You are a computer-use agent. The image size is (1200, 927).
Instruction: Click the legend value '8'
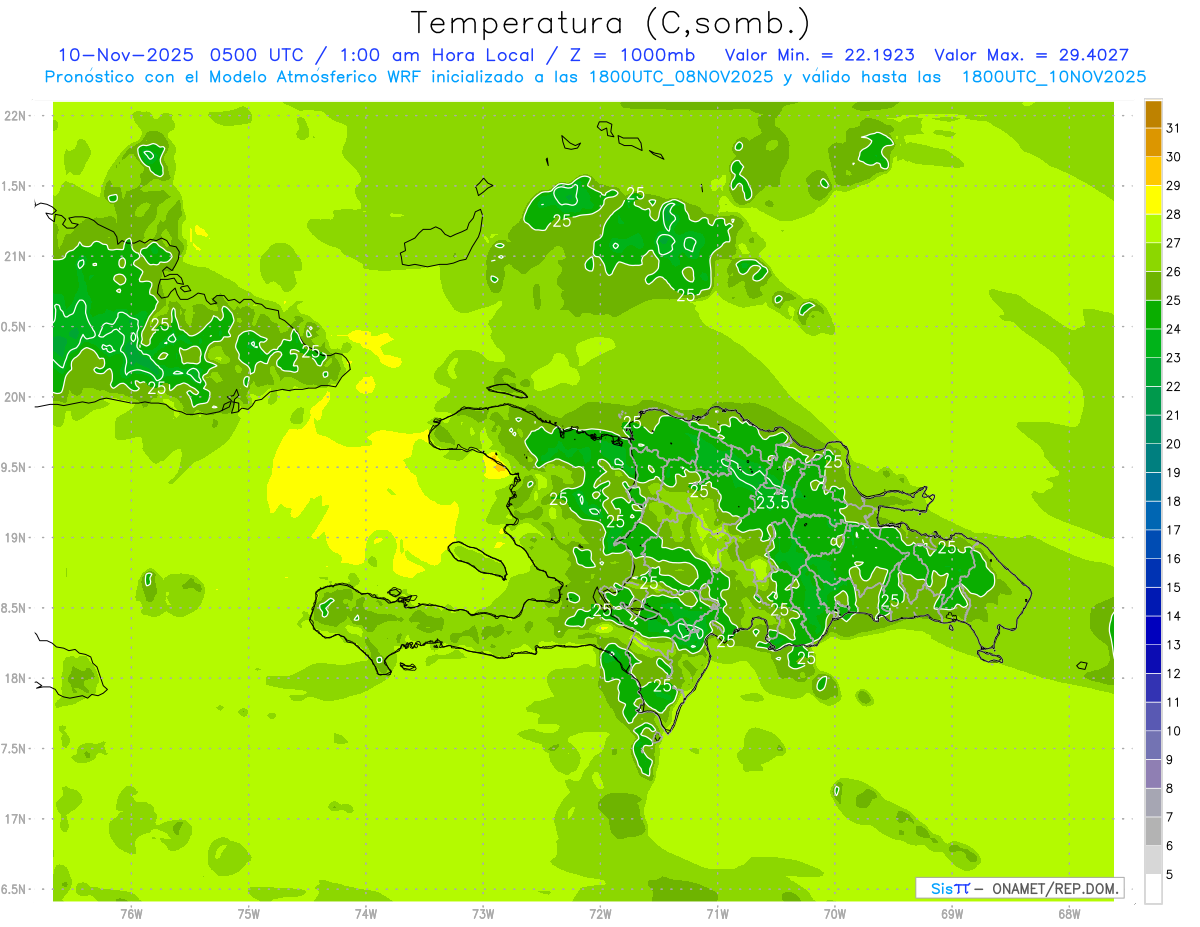1170,788
